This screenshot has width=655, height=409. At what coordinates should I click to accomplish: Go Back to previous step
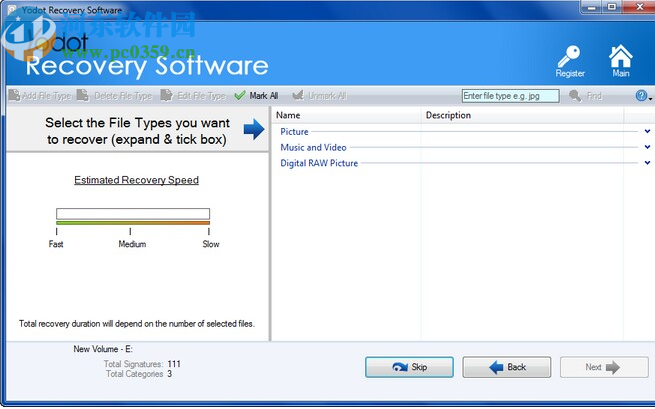(507, 367)
